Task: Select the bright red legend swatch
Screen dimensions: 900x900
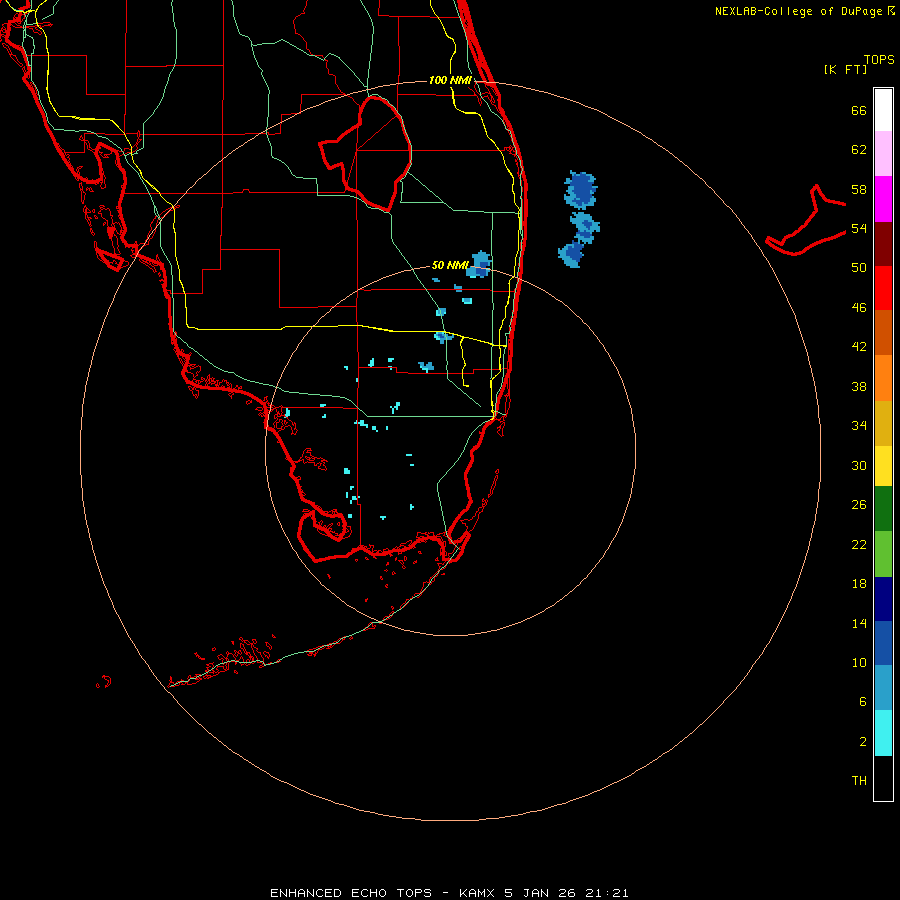Action: coord(883,288)
